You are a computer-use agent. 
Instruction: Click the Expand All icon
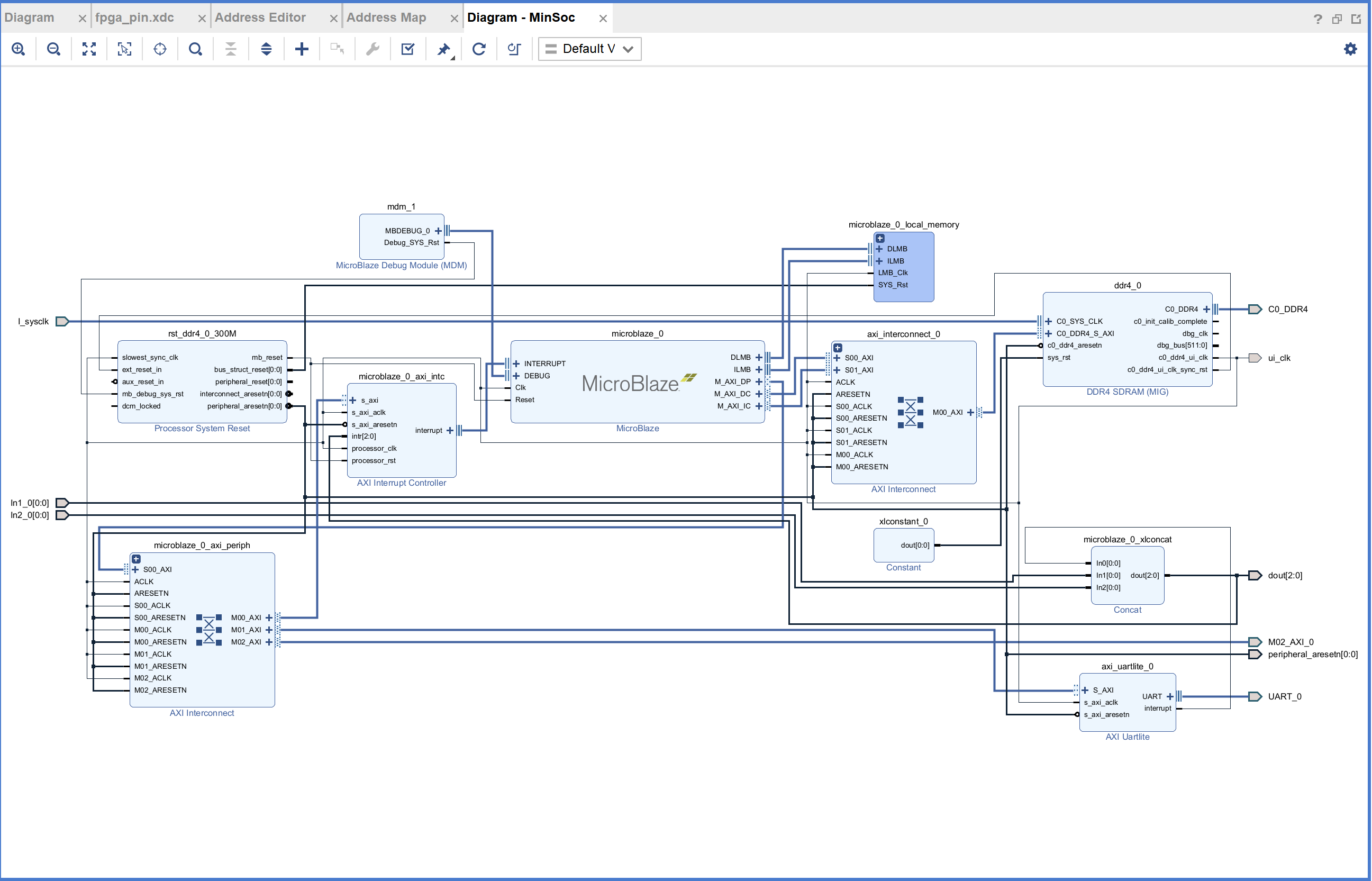click(x=267, y=49)
